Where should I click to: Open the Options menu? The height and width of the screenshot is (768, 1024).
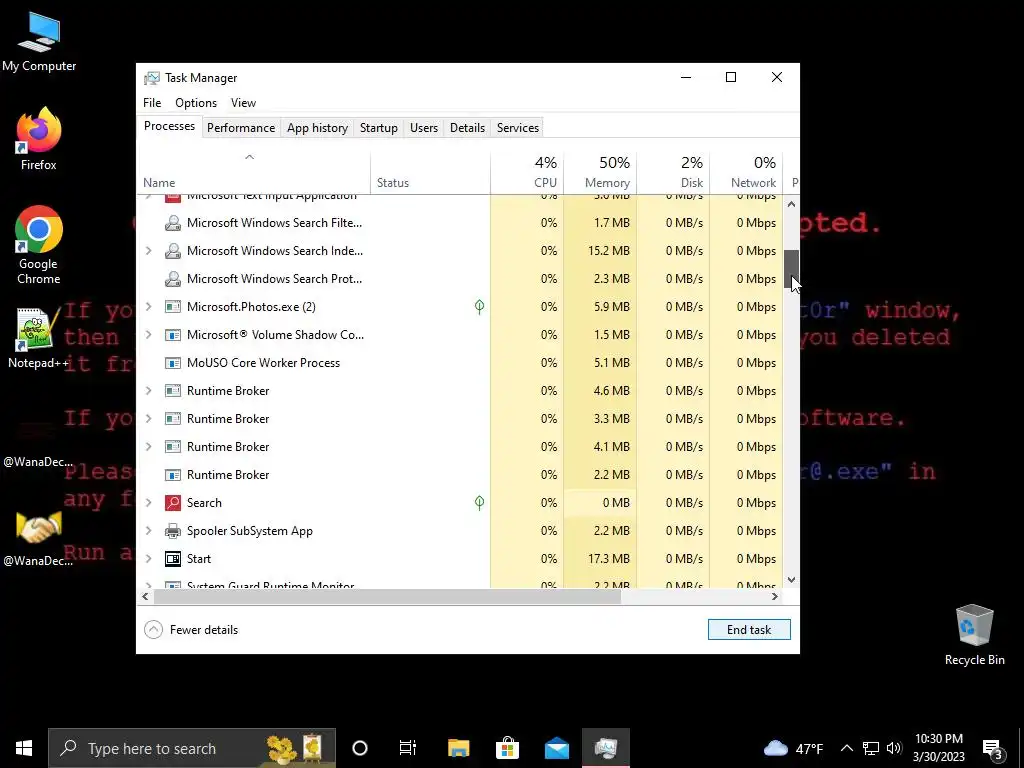pos(196,103)
